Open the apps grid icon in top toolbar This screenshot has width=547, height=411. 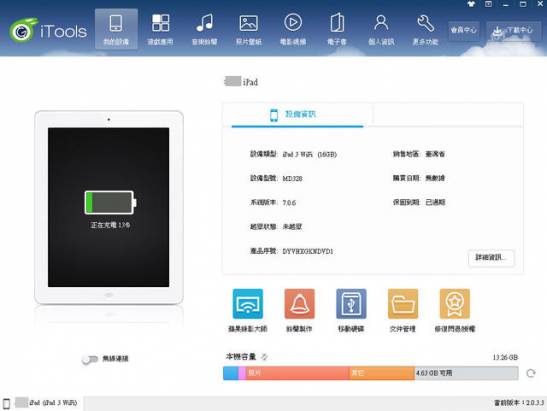[160, 29]
